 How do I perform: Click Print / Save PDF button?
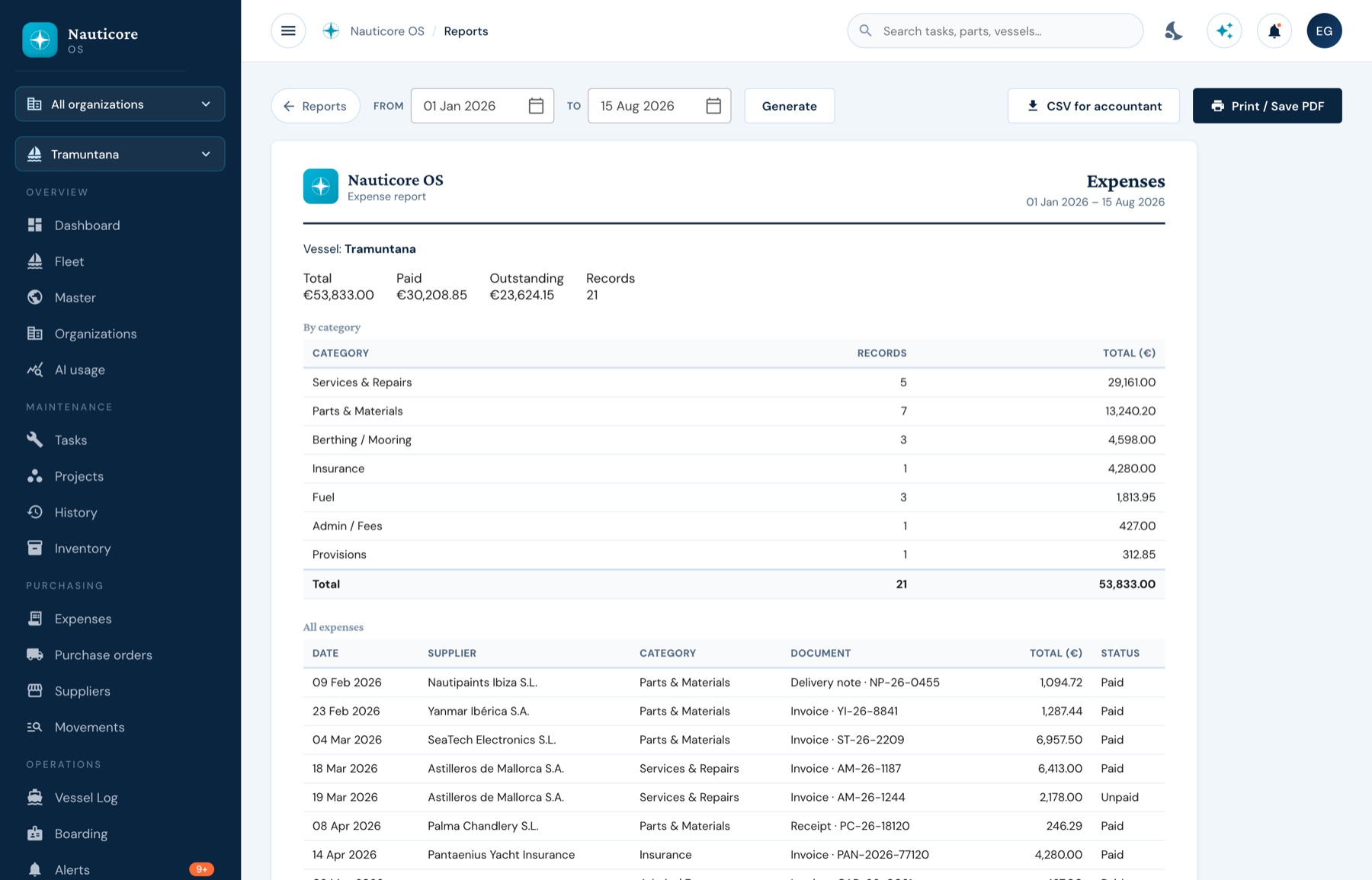click(x=1267, y=106)
